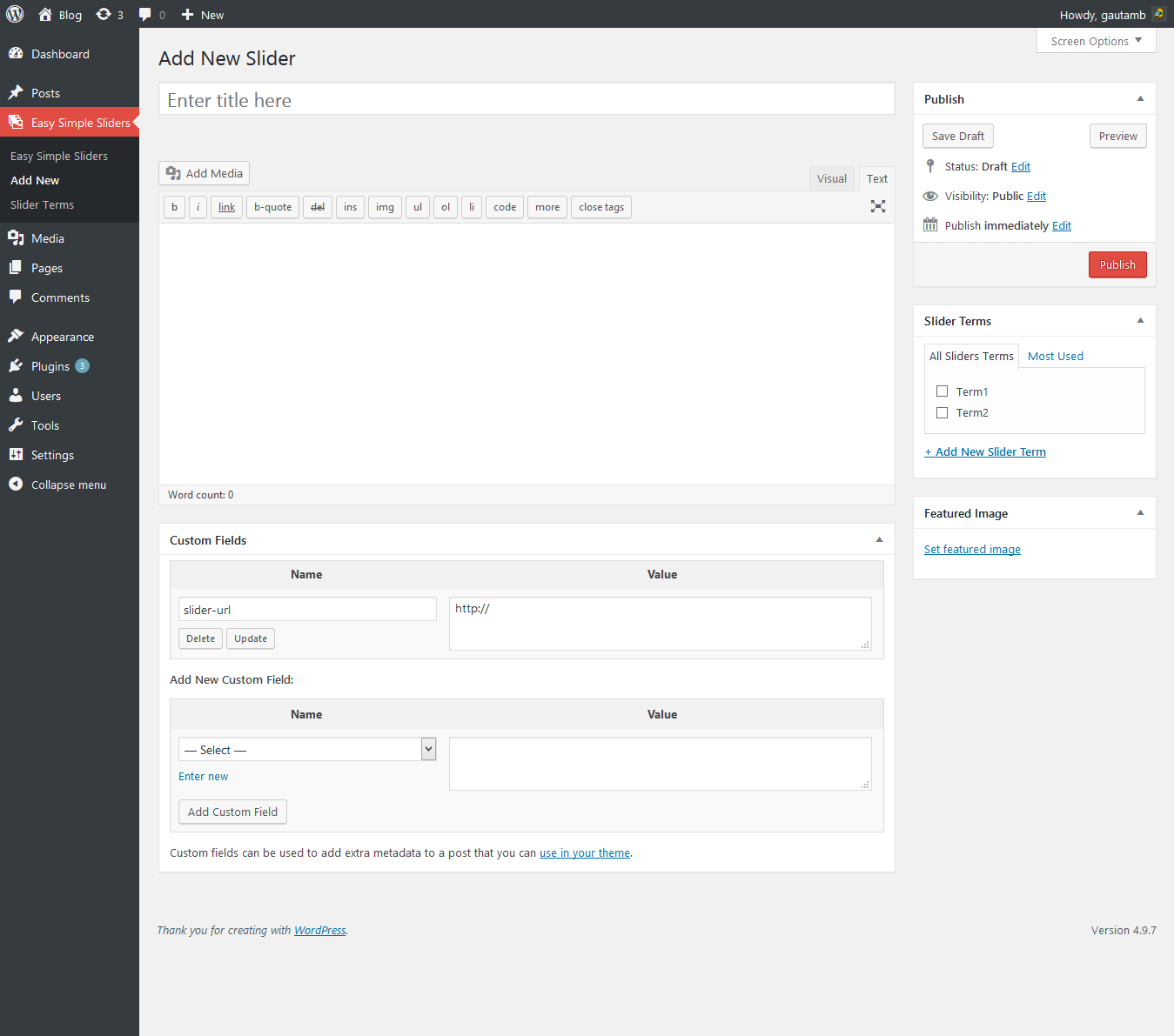This screenshot has height=1036, width=1174.
Task: Switch to the Visual editor tab
Action: (x=831, y=178)
